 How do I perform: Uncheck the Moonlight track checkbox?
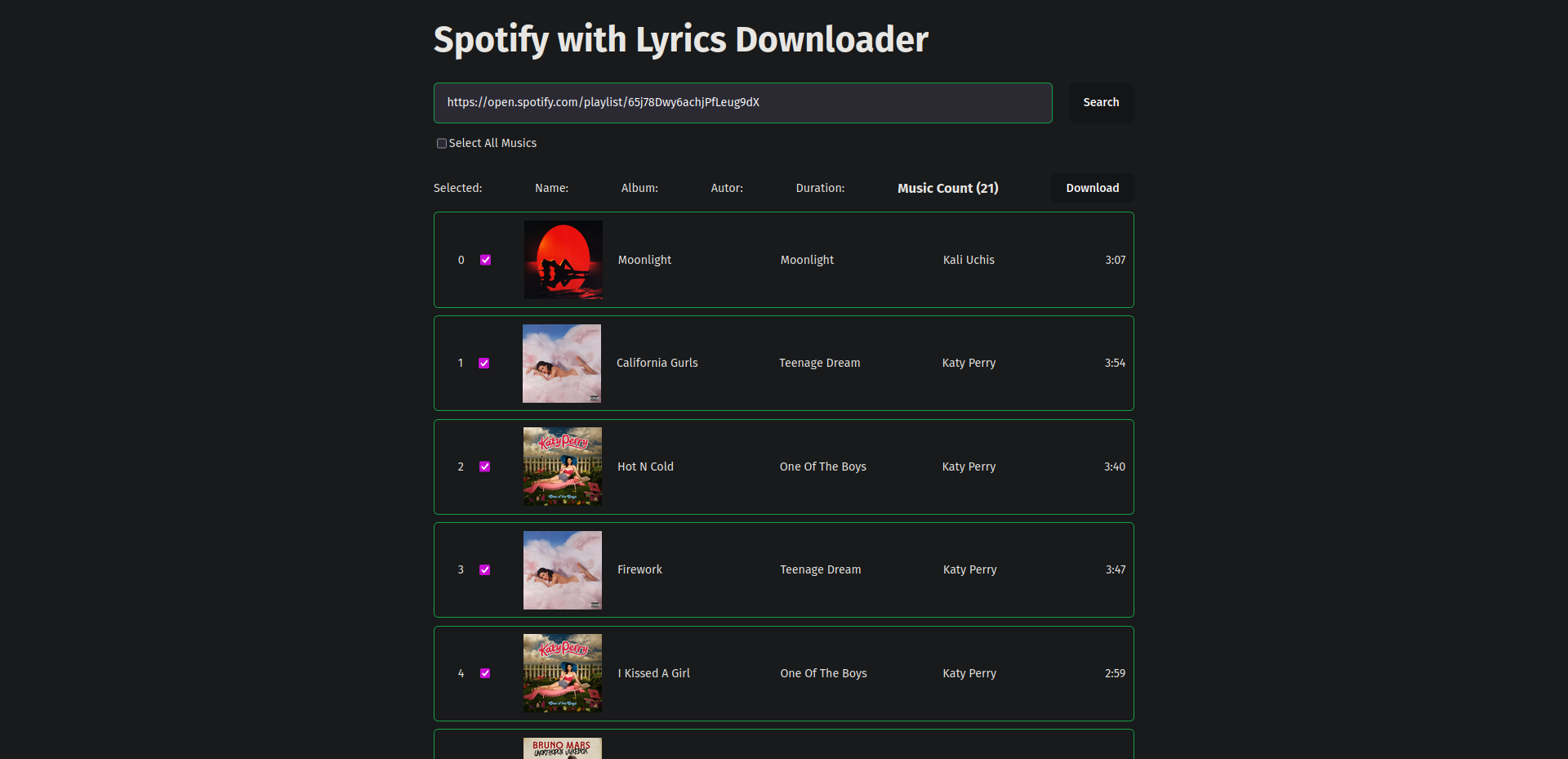coord(486,260)
